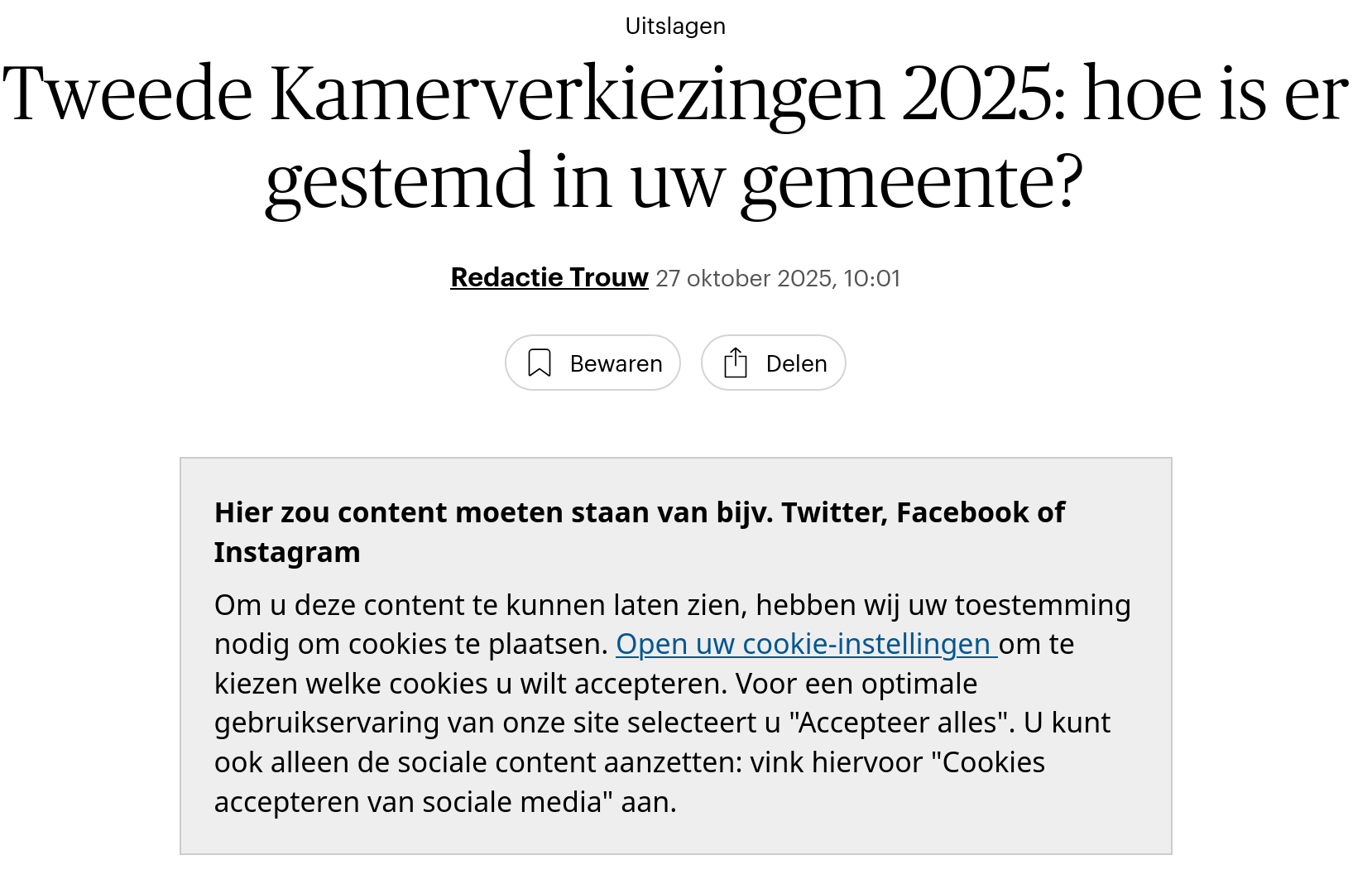Expand the blocked social content placeholder box
1372x884 pixels.
(675, 656)
